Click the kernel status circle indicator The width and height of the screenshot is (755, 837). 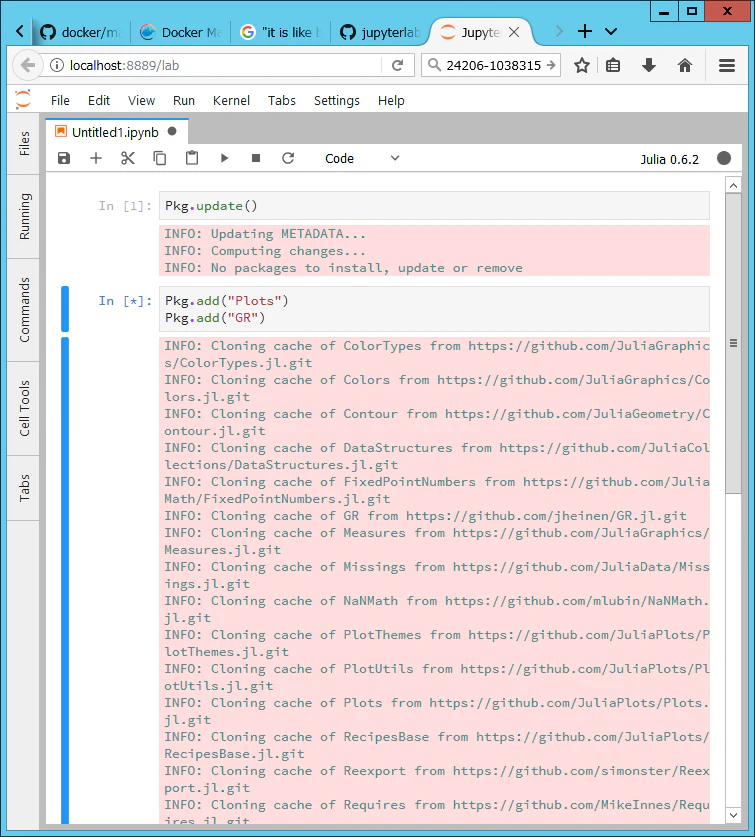[x=723, y=158]
